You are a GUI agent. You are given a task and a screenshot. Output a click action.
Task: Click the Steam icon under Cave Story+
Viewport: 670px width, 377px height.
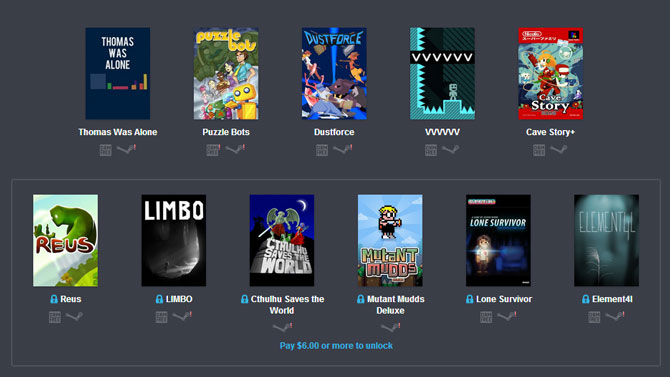click(558, 149)
